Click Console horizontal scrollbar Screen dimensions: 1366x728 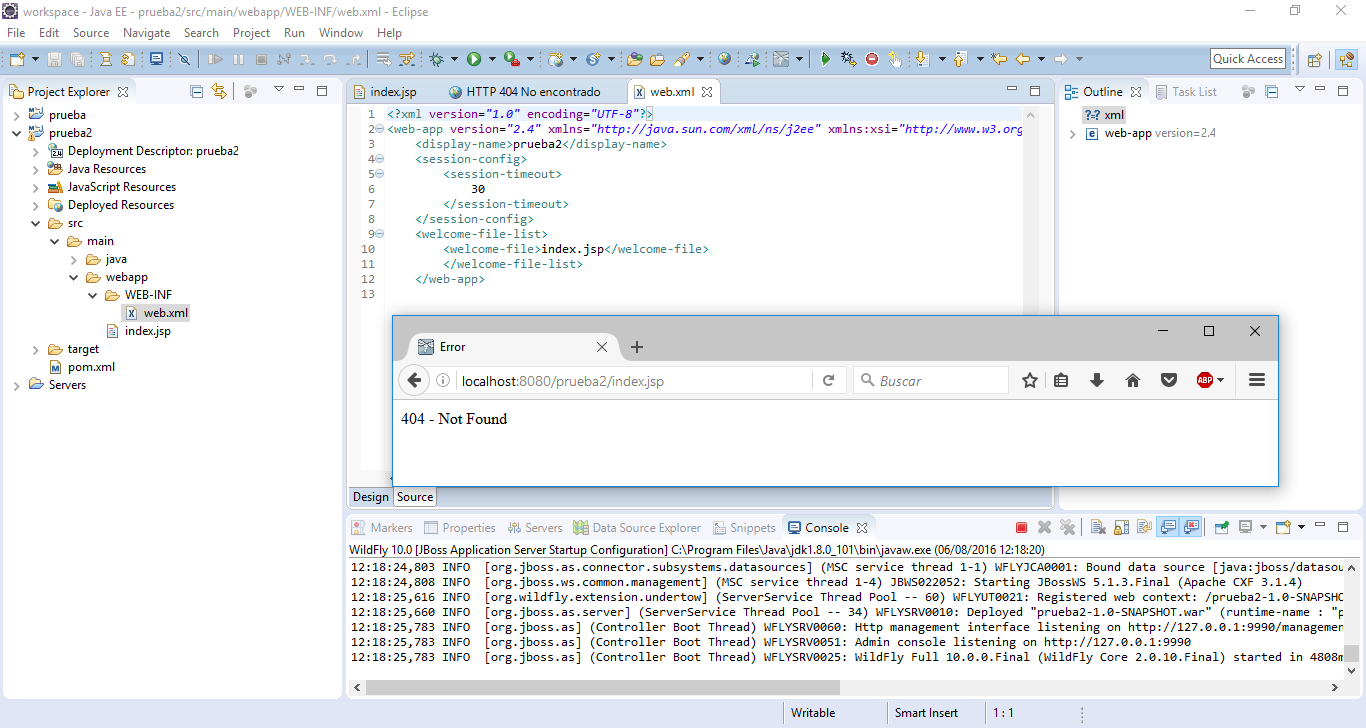[602, 688]
